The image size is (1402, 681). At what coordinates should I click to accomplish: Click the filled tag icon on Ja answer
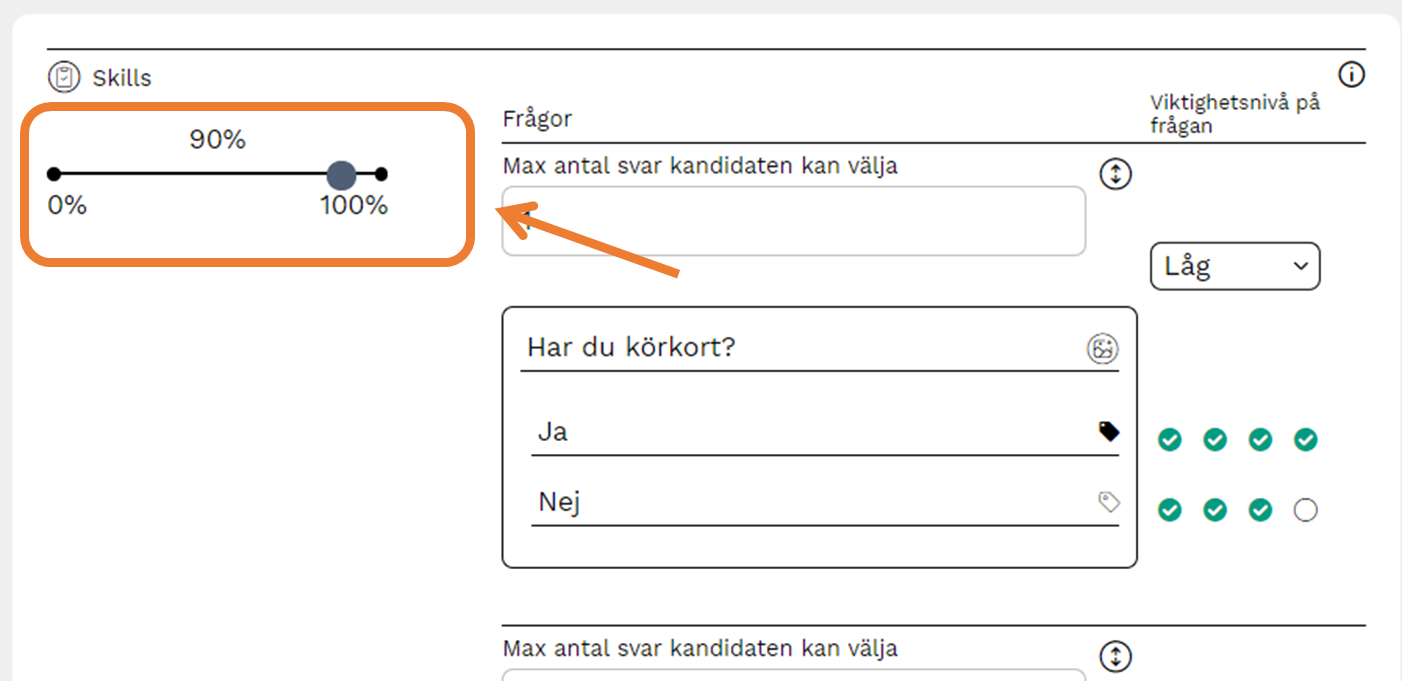pyautogui.click(x=1108, y=431)
